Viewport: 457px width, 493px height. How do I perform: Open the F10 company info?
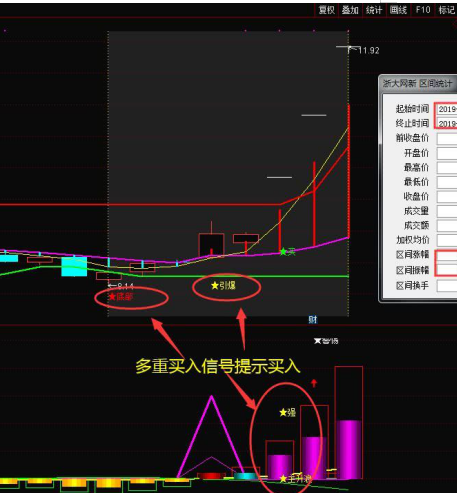423,10
